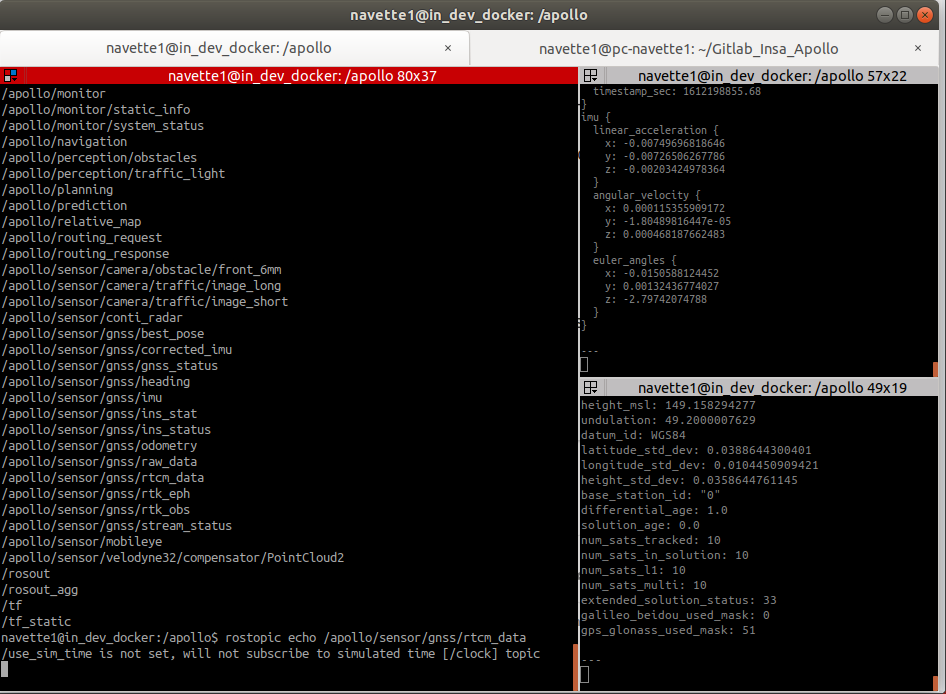
Task: Click the /apollo/routing_request line
Action: coord(81,238)
